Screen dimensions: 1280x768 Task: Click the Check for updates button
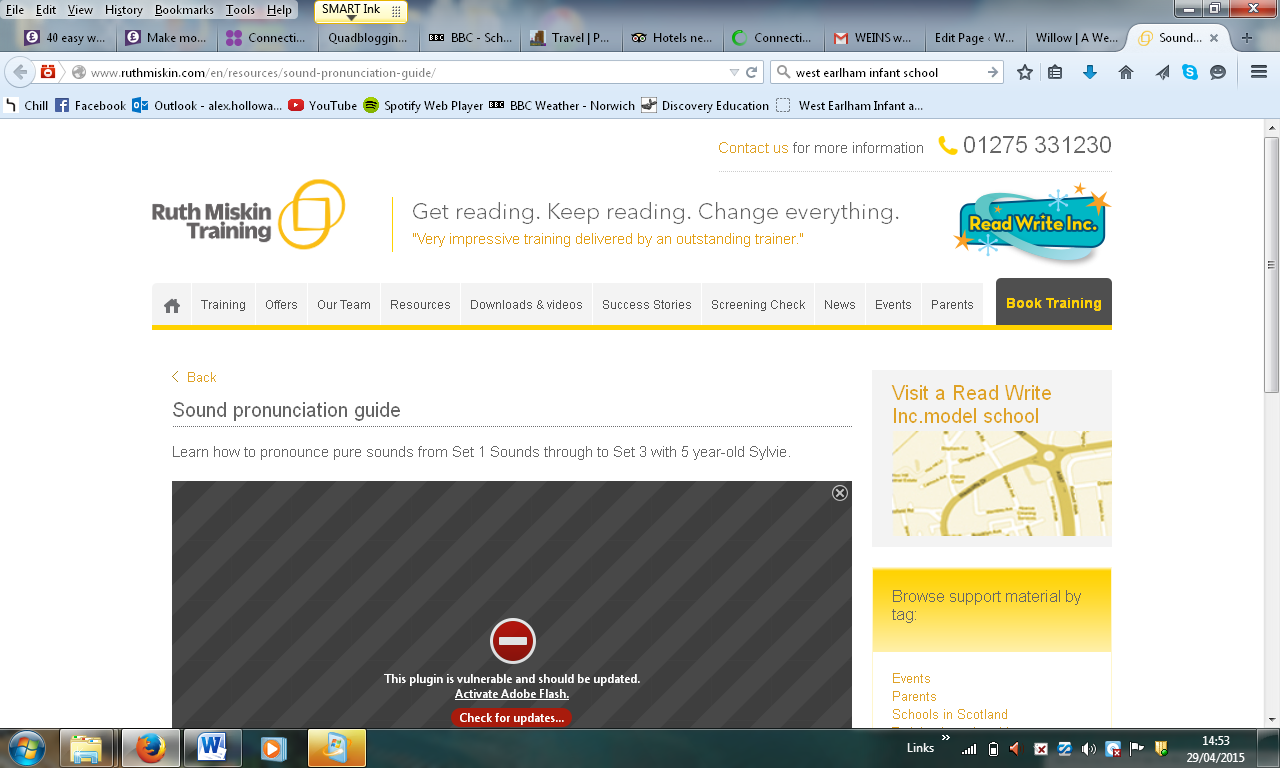pos(512,718)
